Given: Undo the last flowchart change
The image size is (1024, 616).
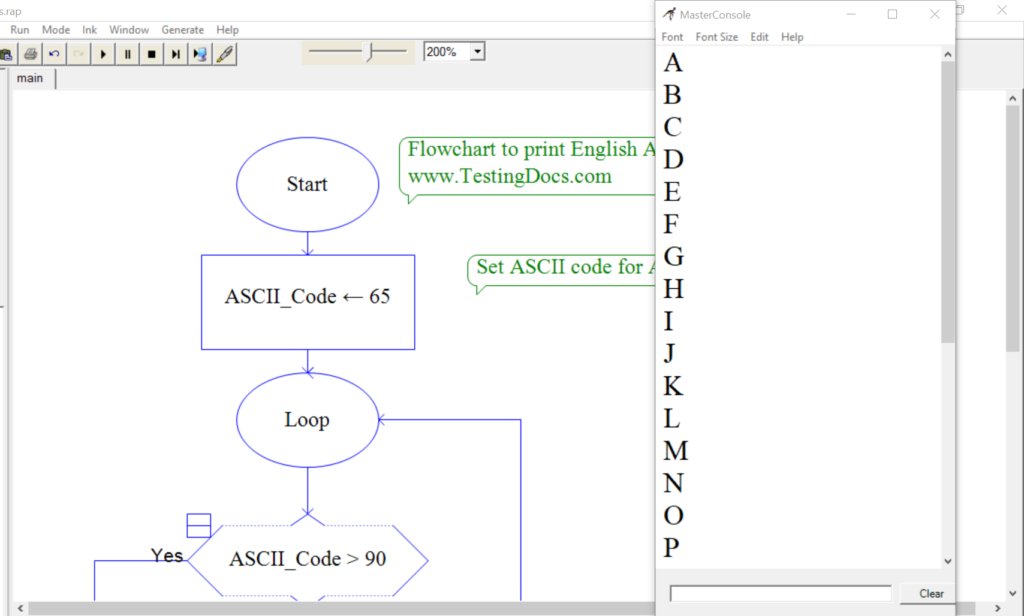Looking at the screenshot, I should (55, 53).
